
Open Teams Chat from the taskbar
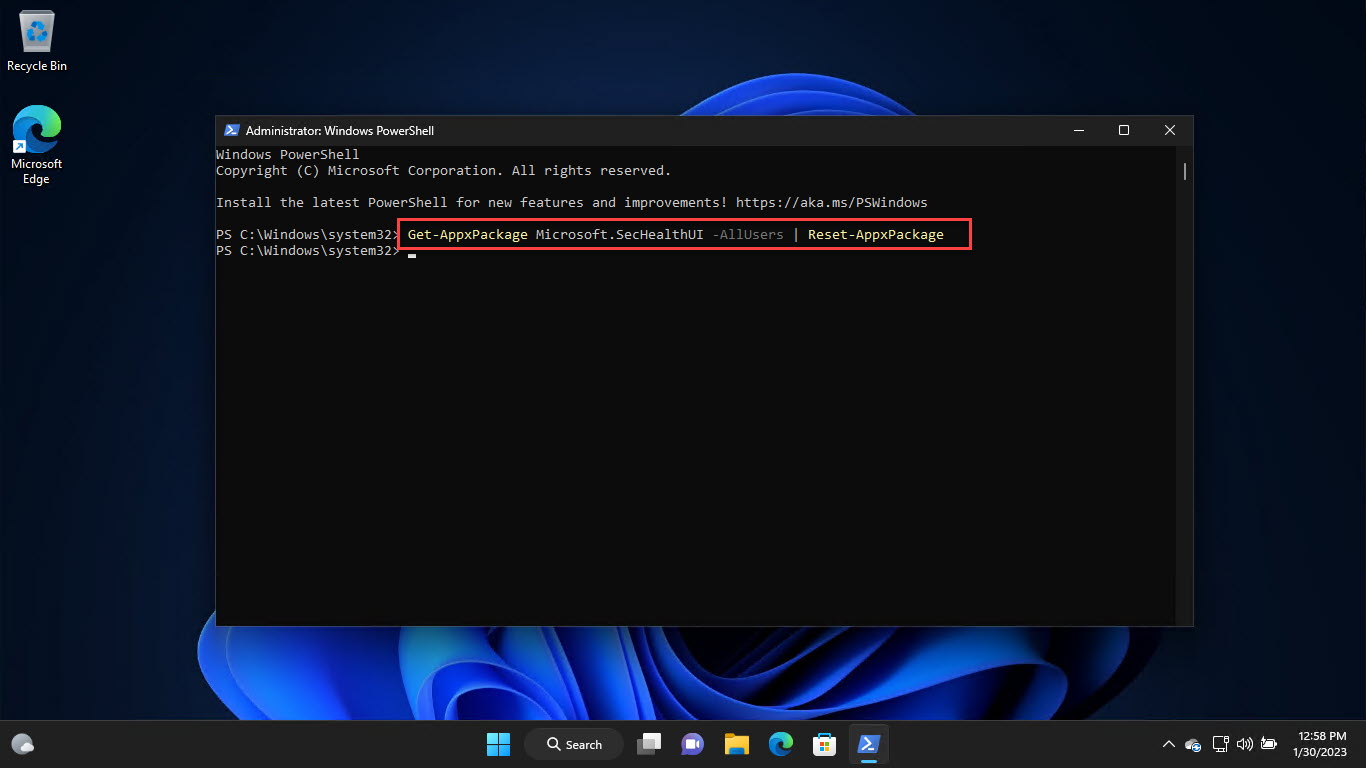pos(692,744)
